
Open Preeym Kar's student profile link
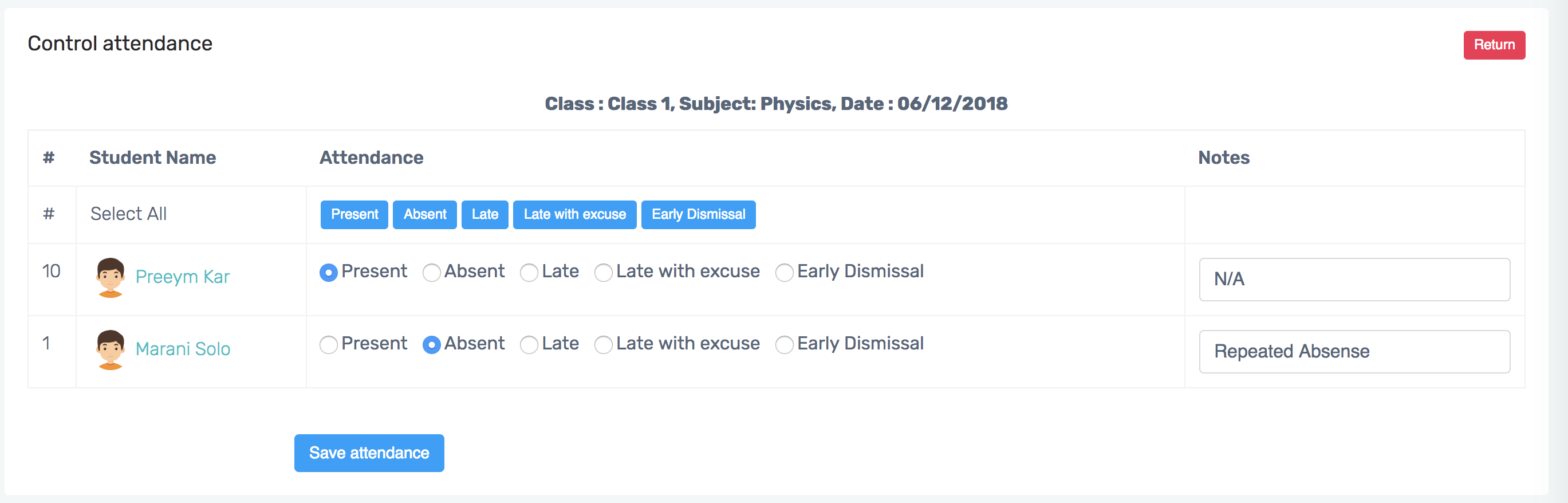click(x=182, y=277)
